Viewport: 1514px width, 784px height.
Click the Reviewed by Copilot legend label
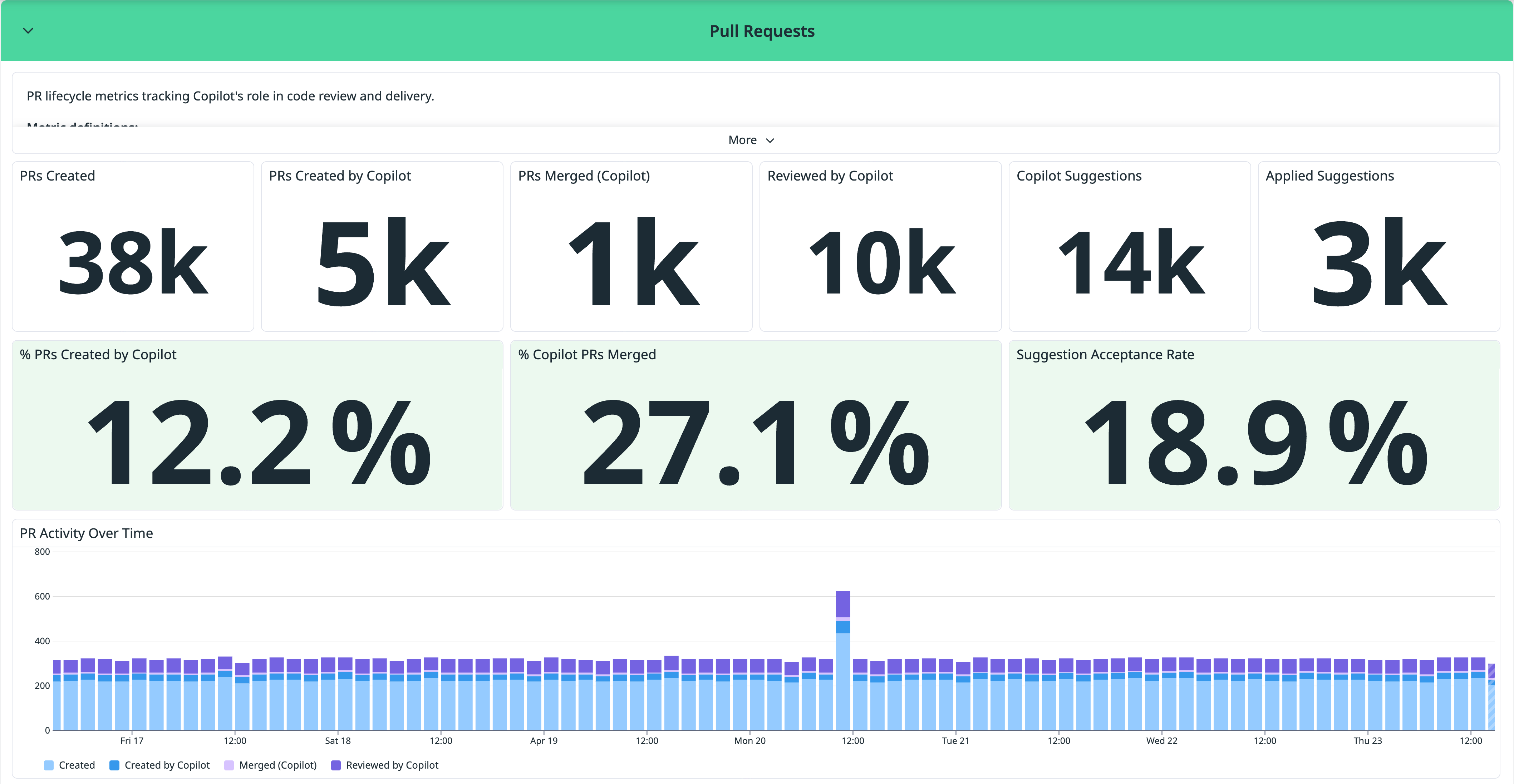click(x=392, y=765)
